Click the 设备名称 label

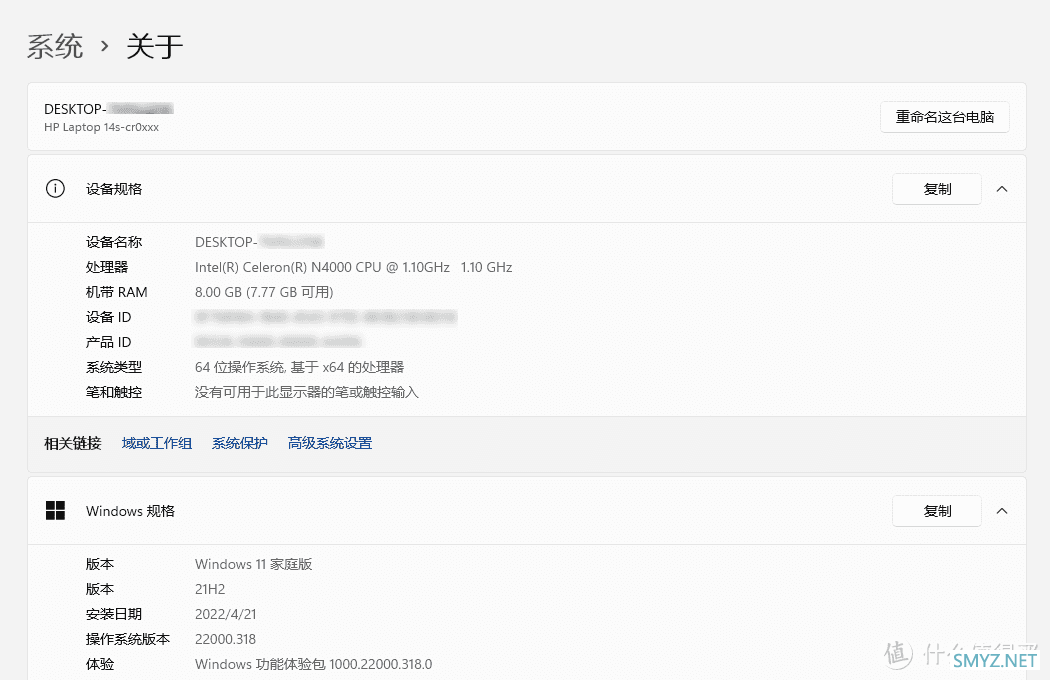click(x=114, y=242)
